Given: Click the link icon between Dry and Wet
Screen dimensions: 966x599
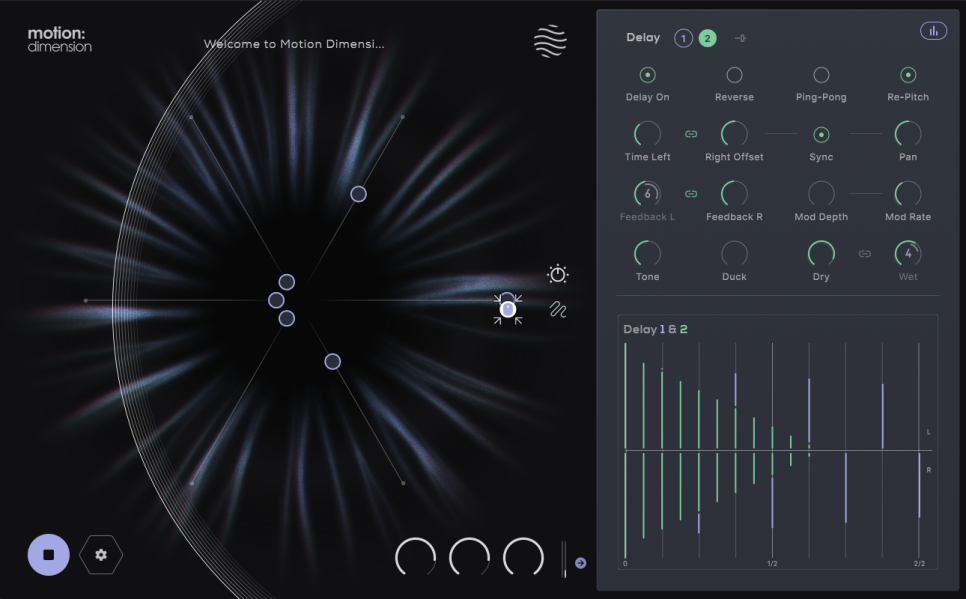Looking at the screenshot, I should pos(864,253).
